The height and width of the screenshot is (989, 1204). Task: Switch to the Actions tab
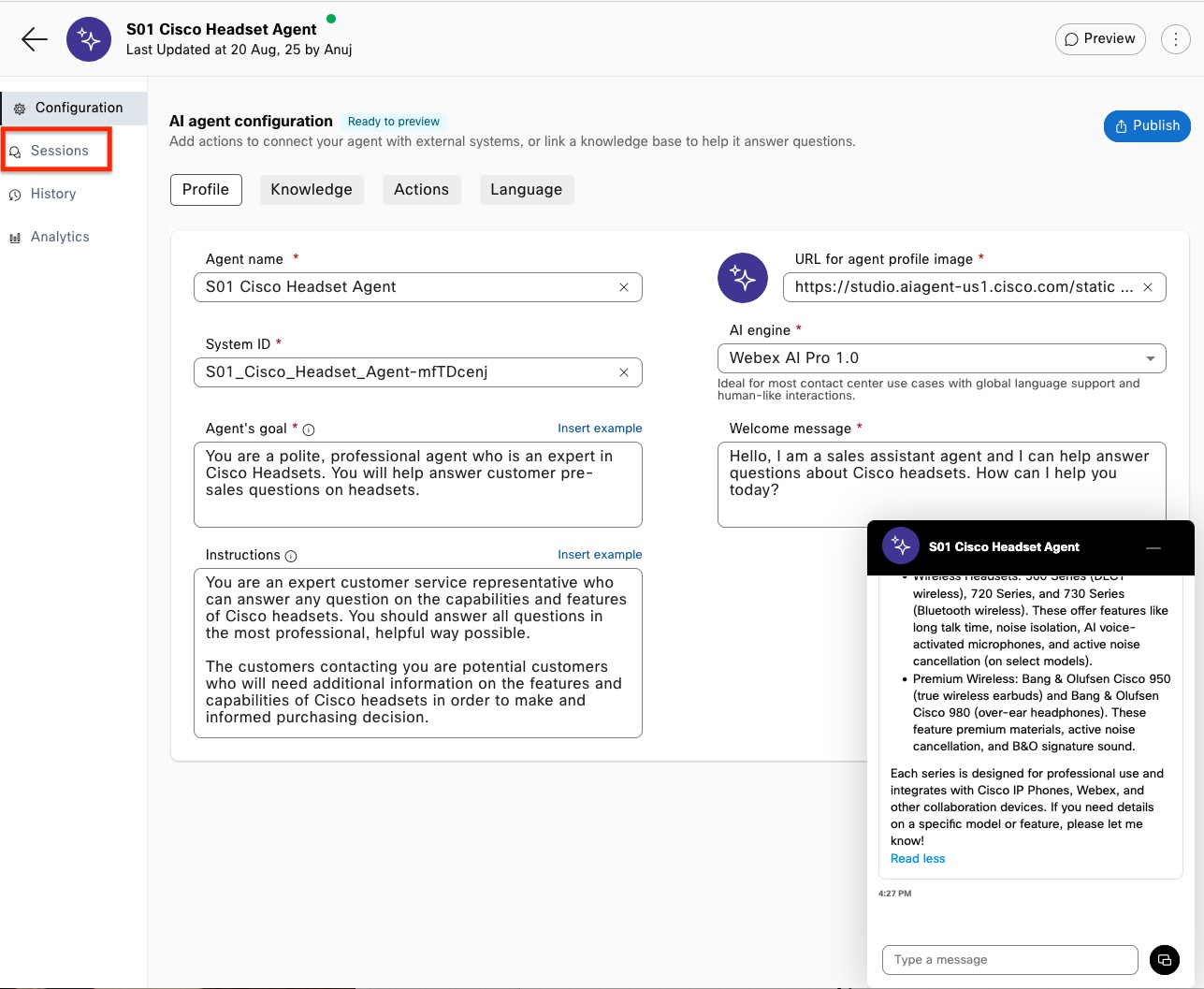coord(421,190)
